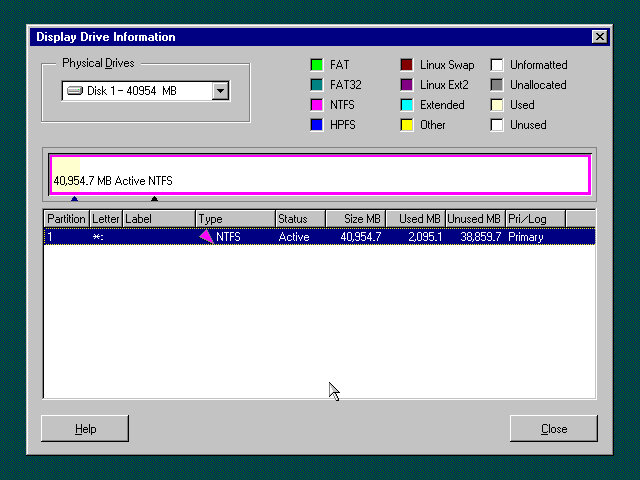Click the black triangle marker below disk map
Screen dimensions: 640x480
(154, 198)
